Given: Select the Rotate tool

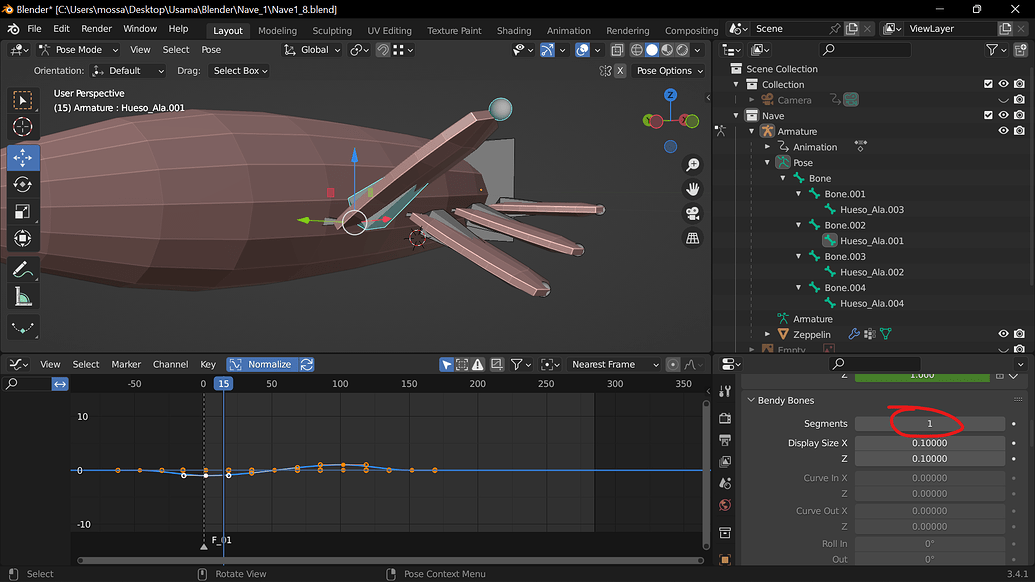Looking at the screenshot, I should point(22,184).
